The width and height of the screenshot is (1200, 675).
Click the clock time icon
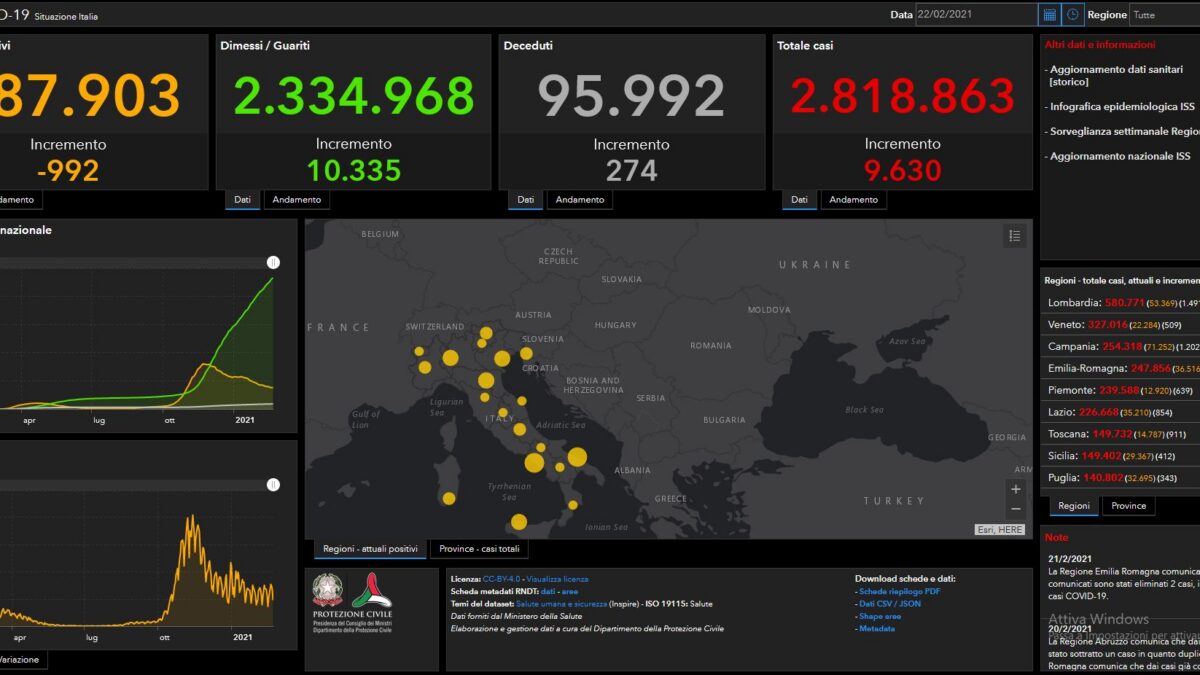tap(1073, 15)
